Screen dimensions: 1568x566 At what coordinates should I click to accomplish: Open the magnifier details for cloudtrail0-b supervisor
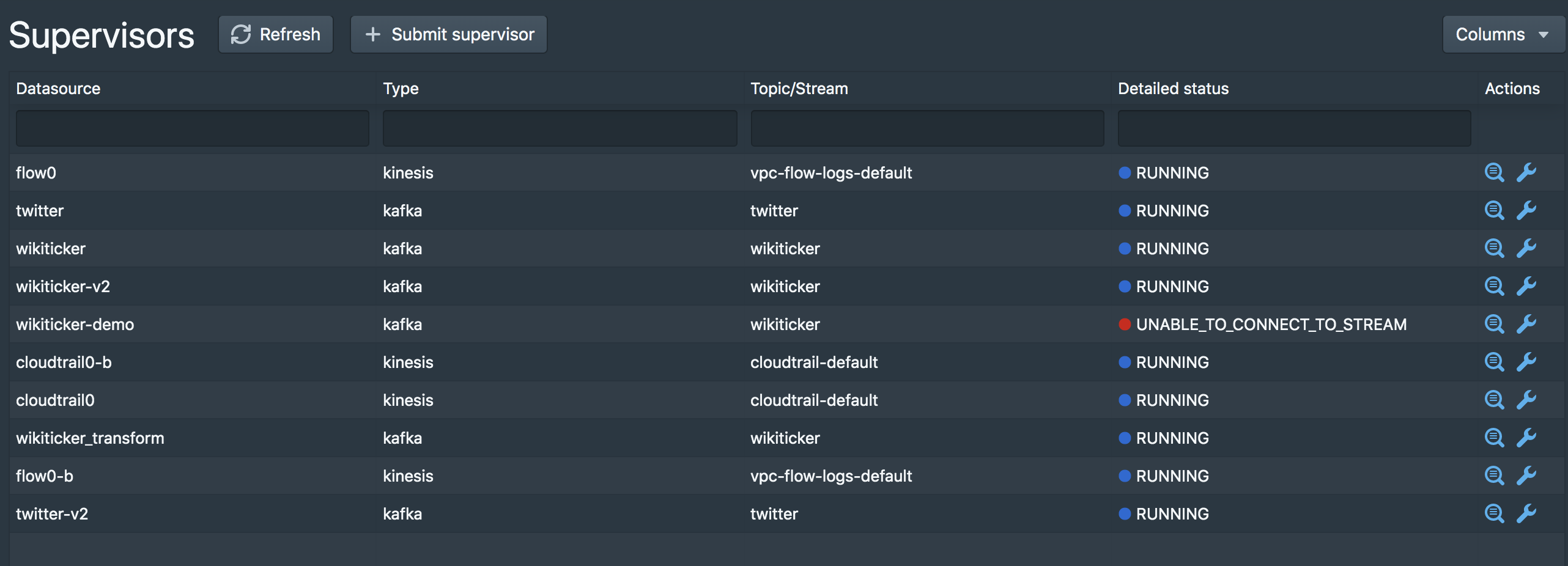coord(1494,362)
